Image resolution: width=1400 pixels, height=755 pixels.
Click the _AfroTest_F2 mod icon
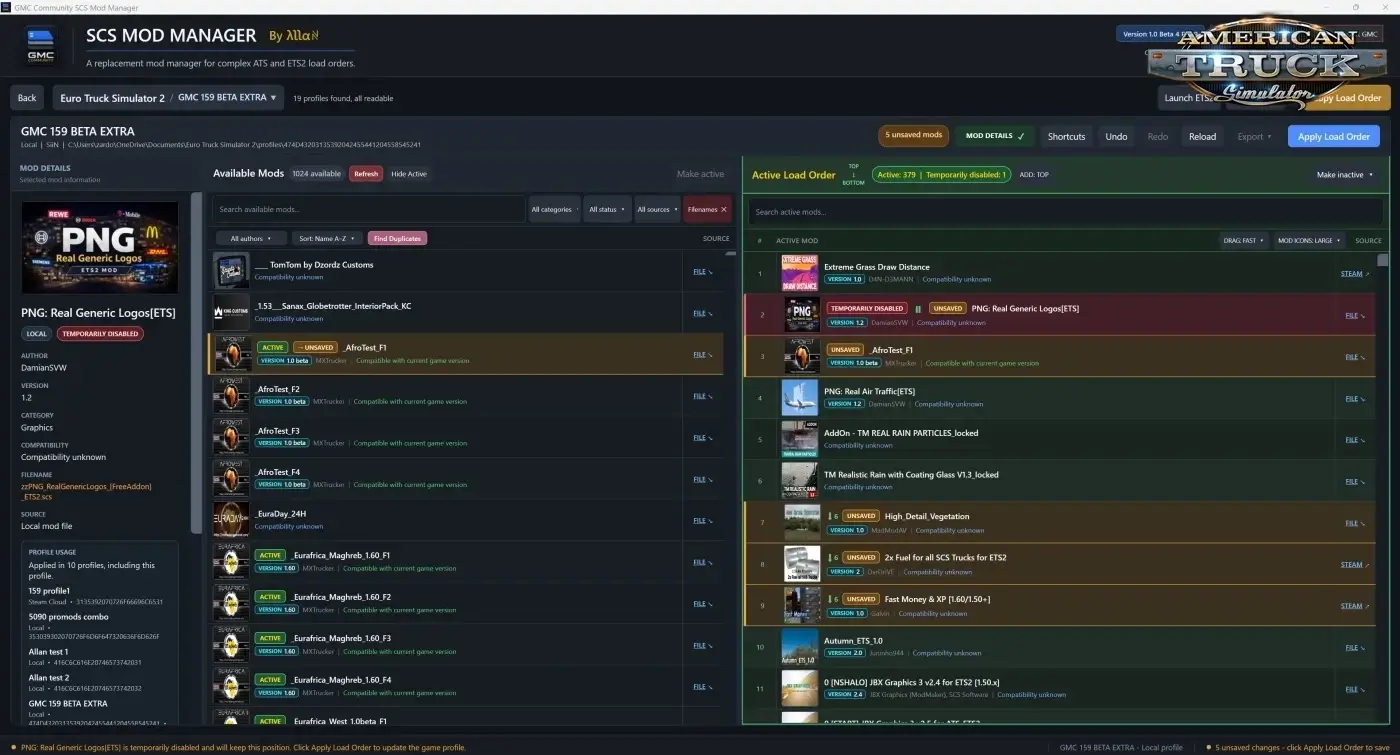231,395
